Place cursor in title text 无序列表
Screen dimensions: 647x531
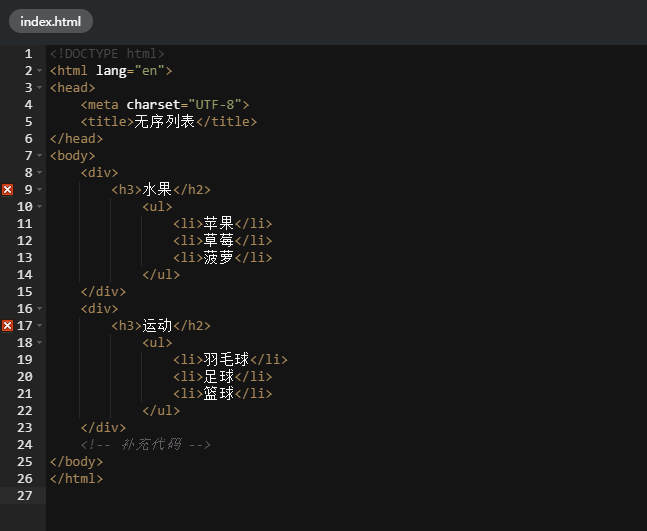(x=164, y=121)
